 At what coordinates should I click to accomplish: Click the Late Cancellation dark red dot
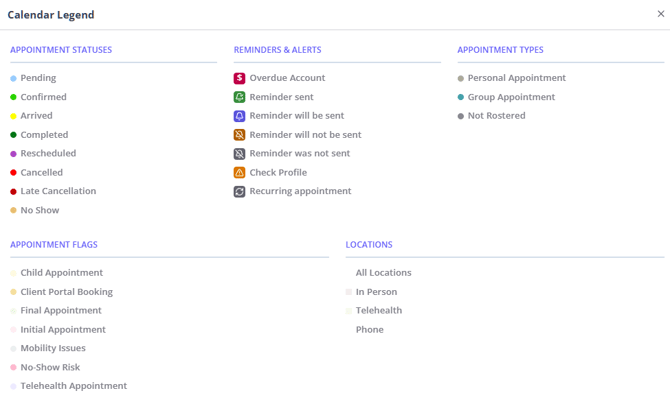pyautogui.click(x=13, y=191)
